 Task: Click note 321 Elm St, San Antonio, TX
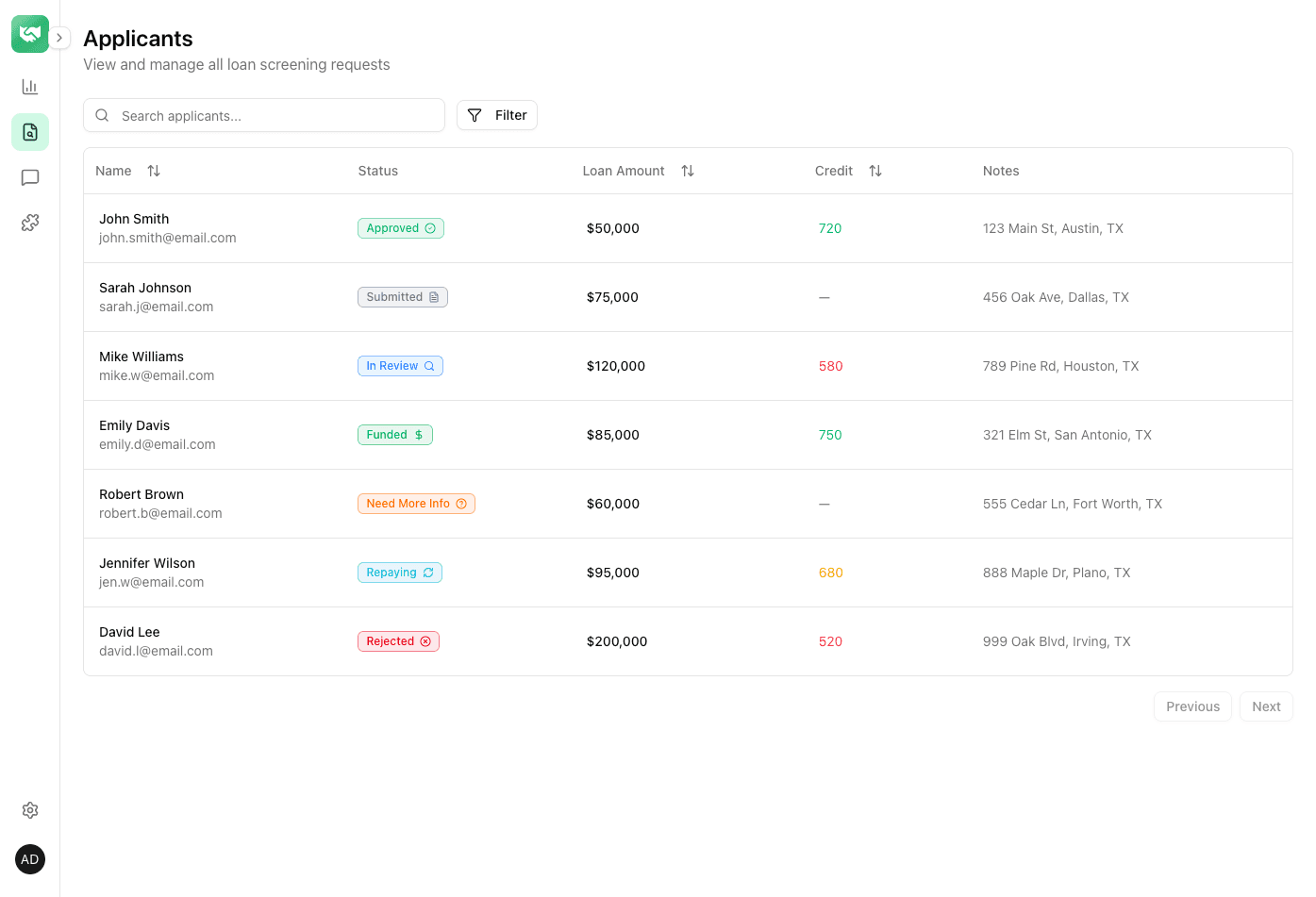pyautogui.click(x=1067, y=435)
